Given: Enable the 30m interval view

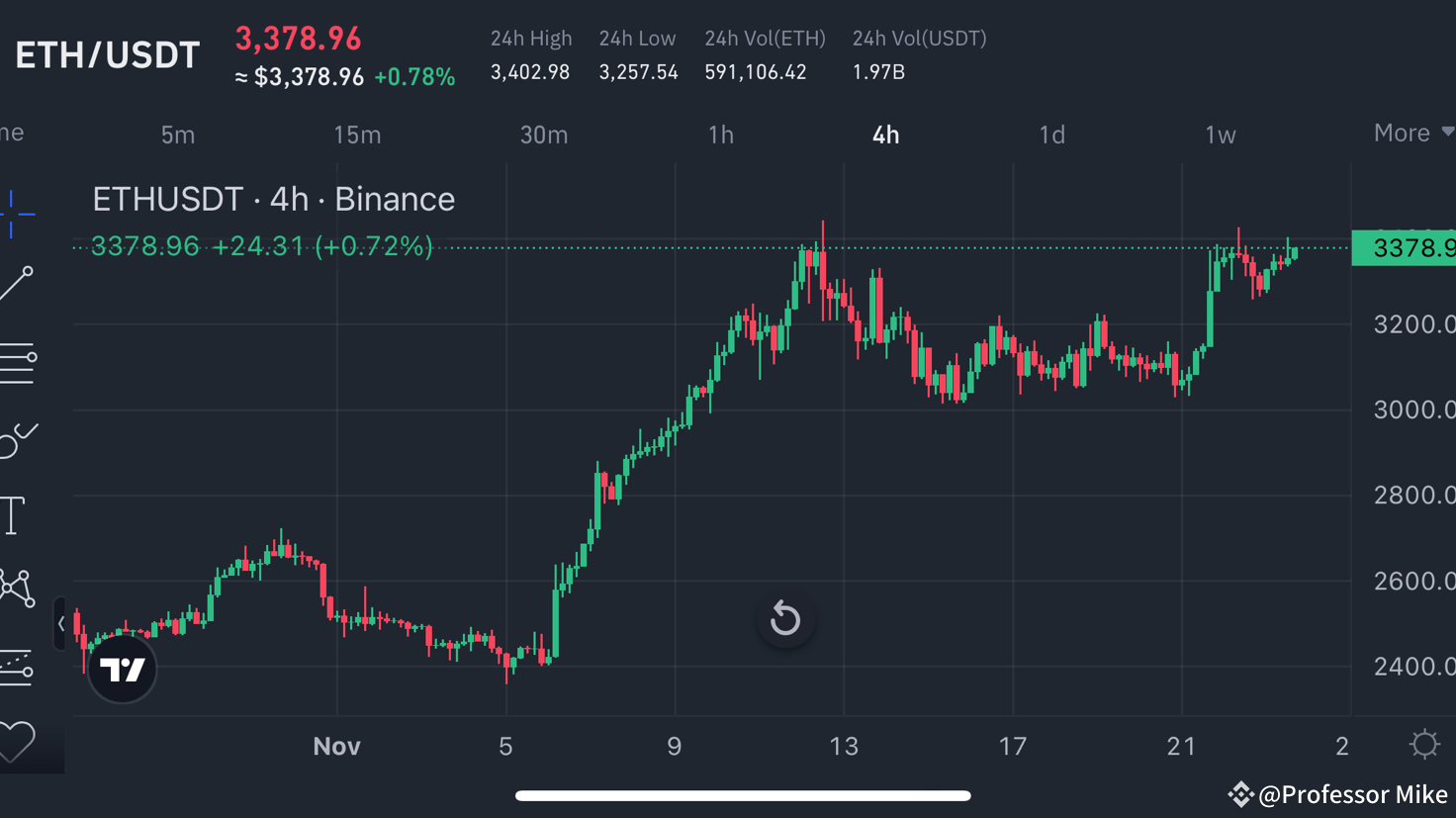Looking at the screenshot, I should [x=544, y=135].
